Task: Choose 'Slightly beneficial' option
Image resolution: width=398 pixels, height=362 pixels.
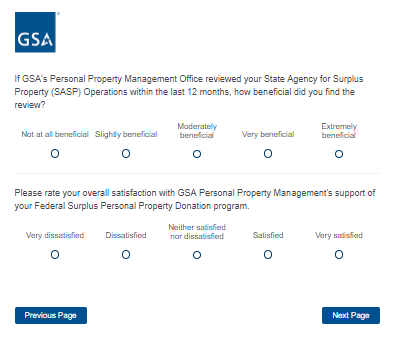Action: [126, 154]
